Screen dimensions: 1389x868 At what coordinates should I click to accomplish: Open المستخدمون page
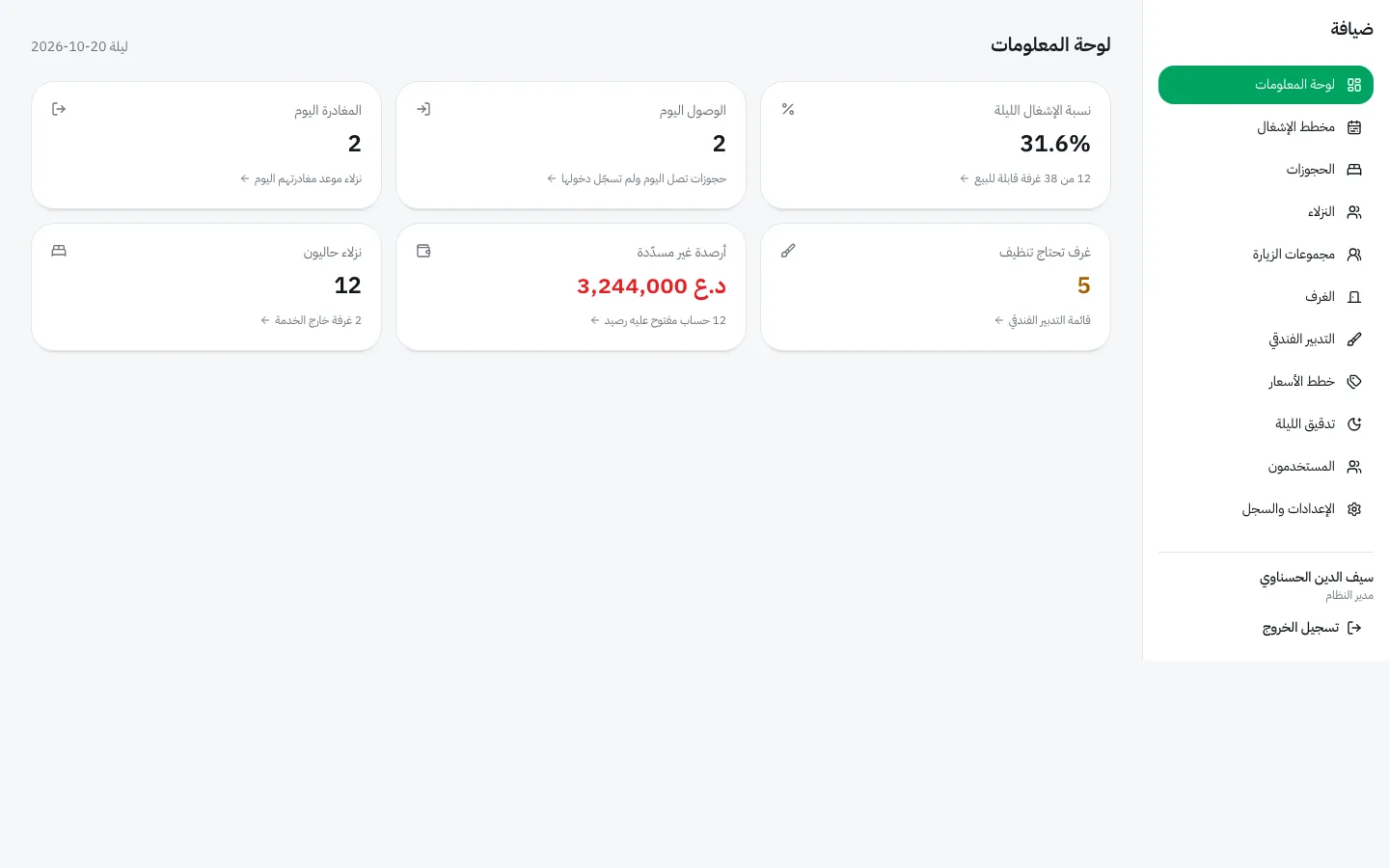click(x=1266, y=467)
